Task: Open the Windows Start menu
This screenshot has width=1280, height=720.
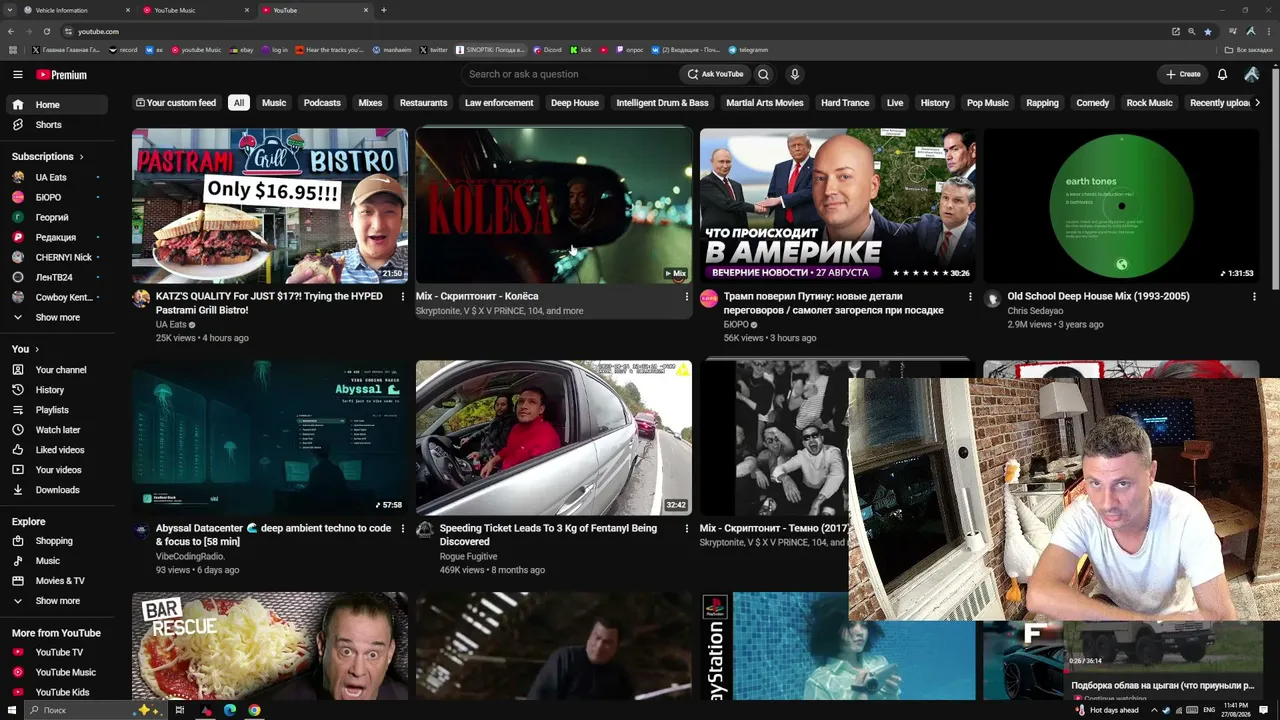Action: click(11, 710)
